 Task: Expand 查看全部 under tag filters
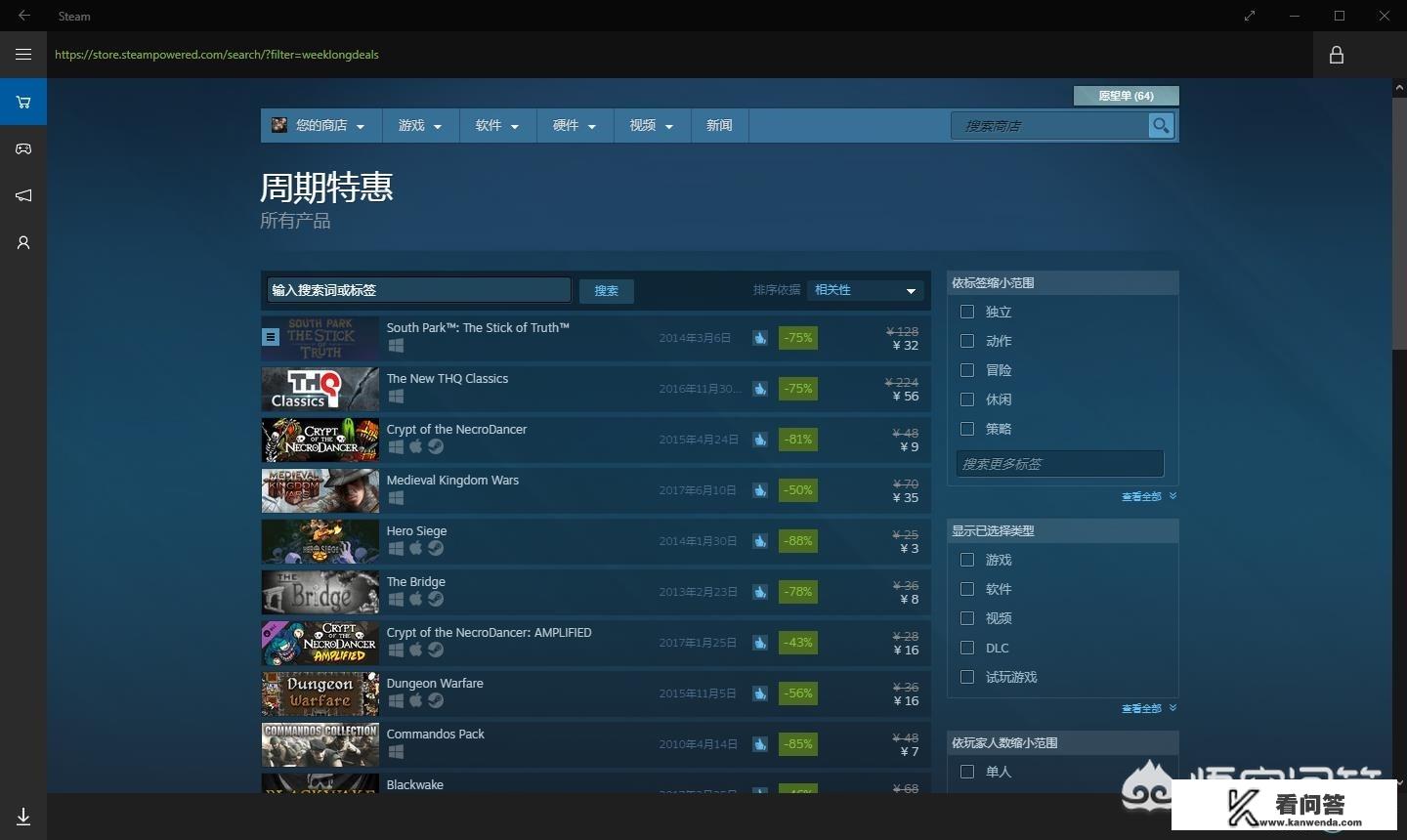click(x=1149, y=496)
